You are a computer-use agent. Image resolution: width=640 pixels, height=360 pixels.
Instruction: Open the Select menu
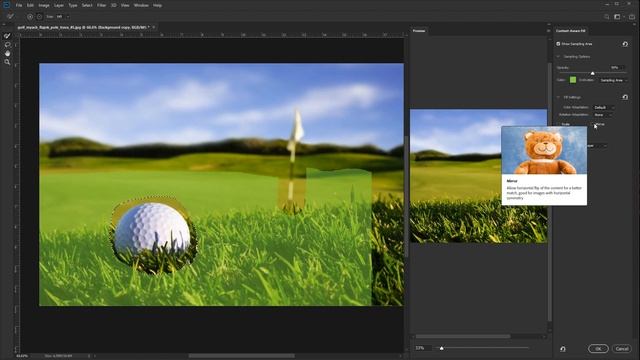pyautogui.click(x=87, y=5)
